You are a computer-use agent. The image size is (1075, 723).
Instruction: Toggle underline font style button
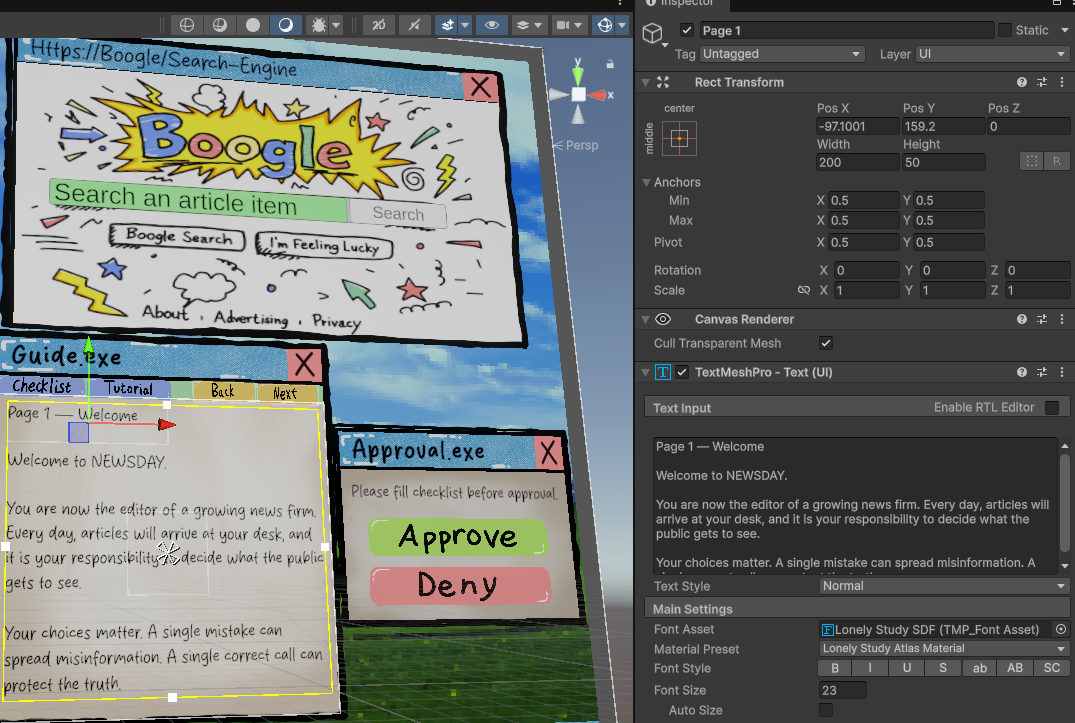[907, 668]
